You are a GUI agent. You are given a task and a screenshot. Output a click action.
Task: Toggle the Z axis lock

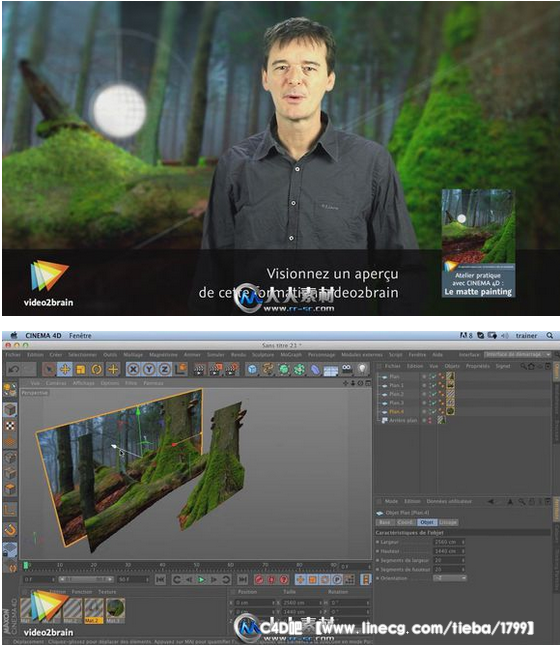click(165, 369)
